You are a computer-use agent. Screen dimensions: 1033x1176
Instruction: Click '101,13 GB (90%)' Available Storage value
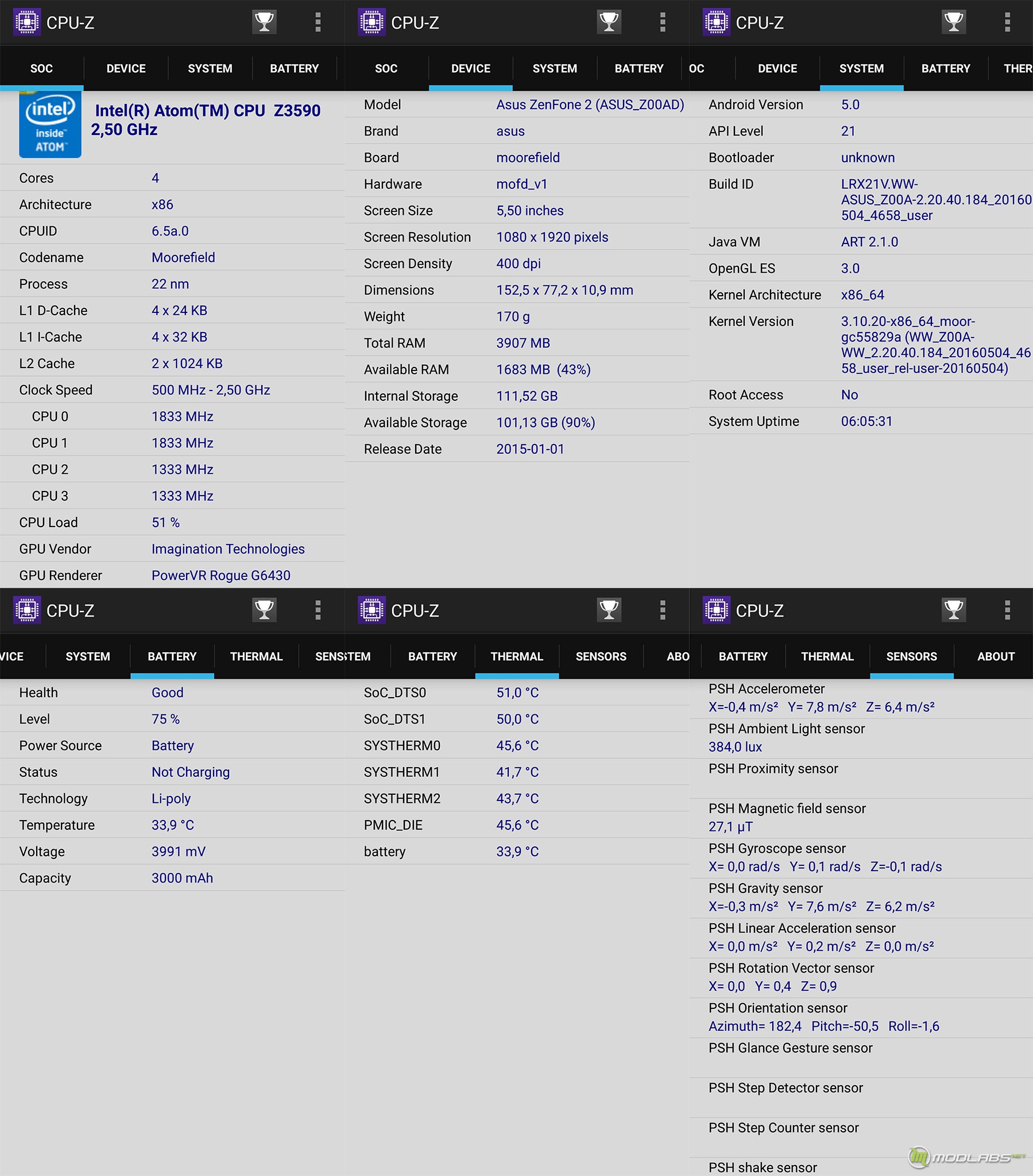coord(545,422)
